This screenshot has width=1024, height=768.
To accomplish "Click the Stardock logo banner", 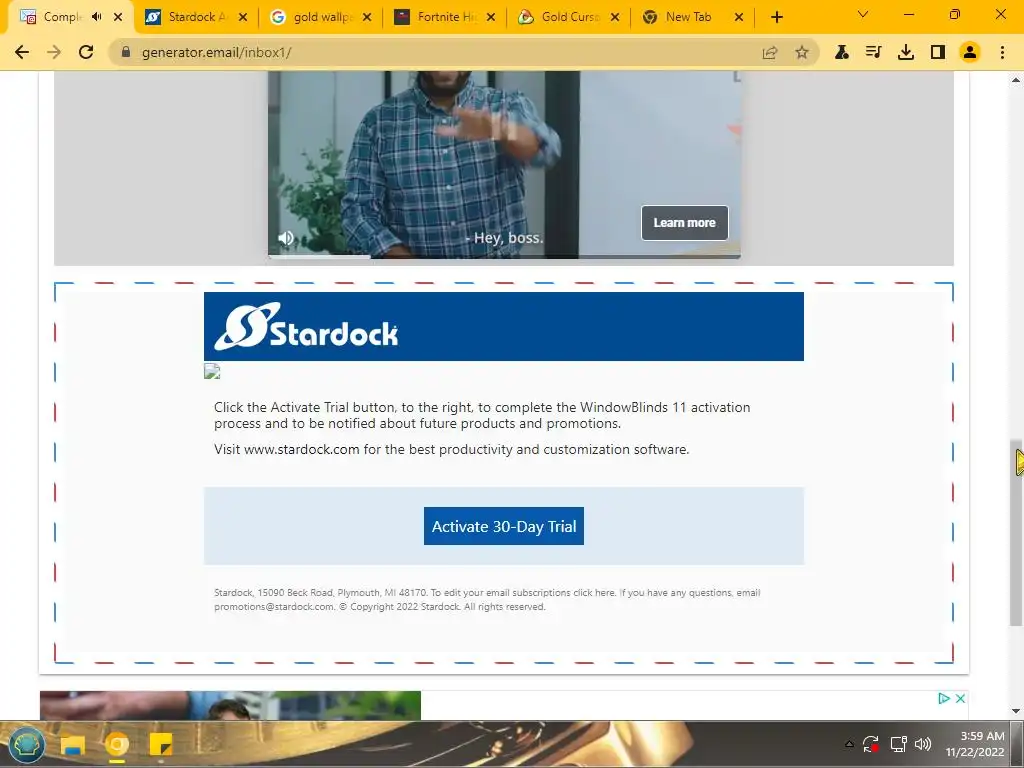I will pos(504,327).
